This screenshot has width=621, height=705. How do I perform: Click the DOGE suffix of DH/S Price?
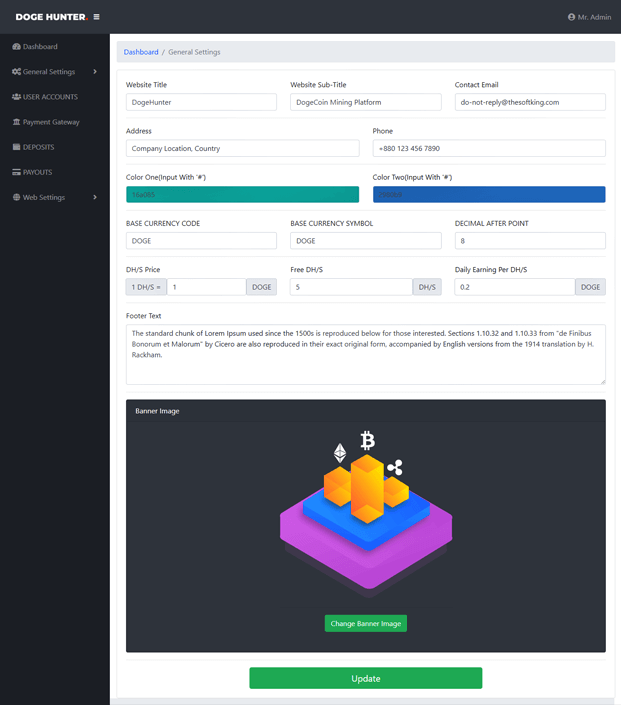[262, 287]
